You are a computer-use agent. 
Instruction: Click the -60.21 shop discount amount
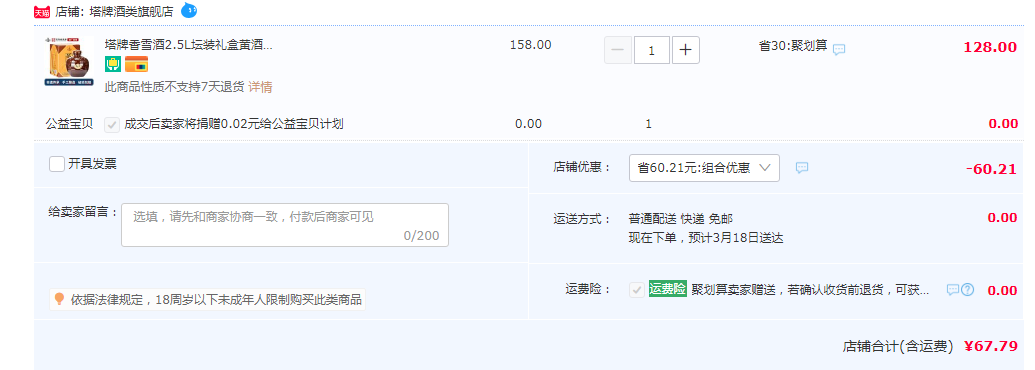tap(991, 169)
